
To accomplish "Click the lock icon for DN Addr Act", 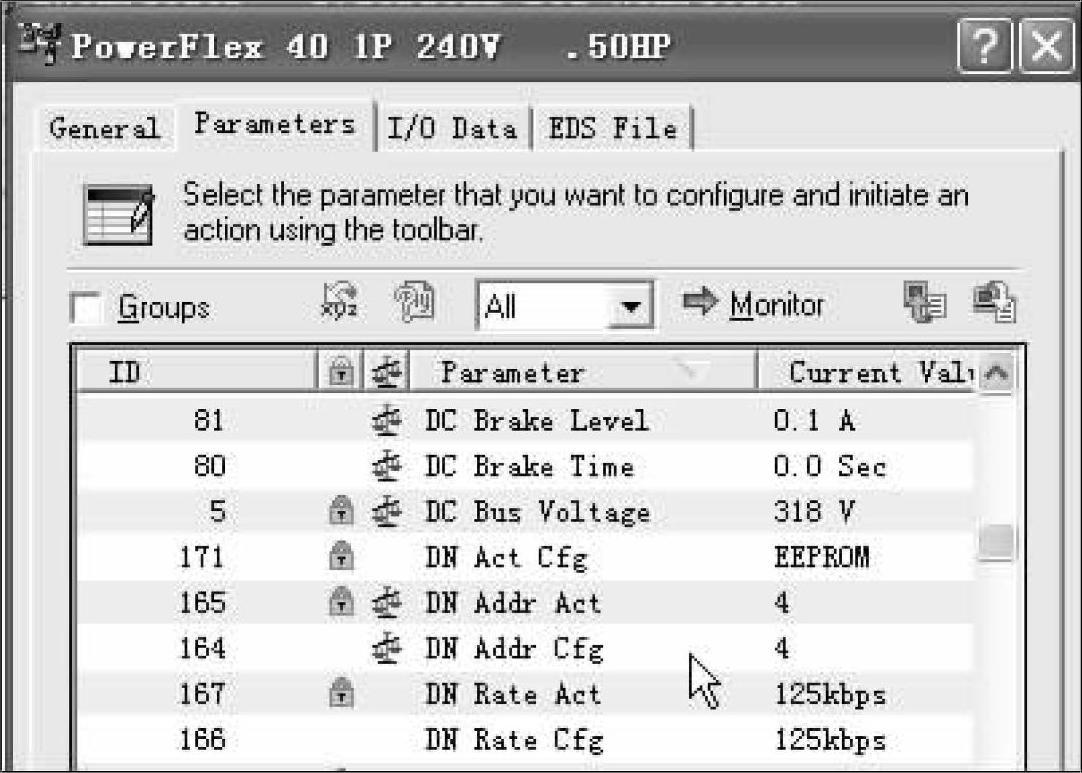I will click(x=341, y=603).
